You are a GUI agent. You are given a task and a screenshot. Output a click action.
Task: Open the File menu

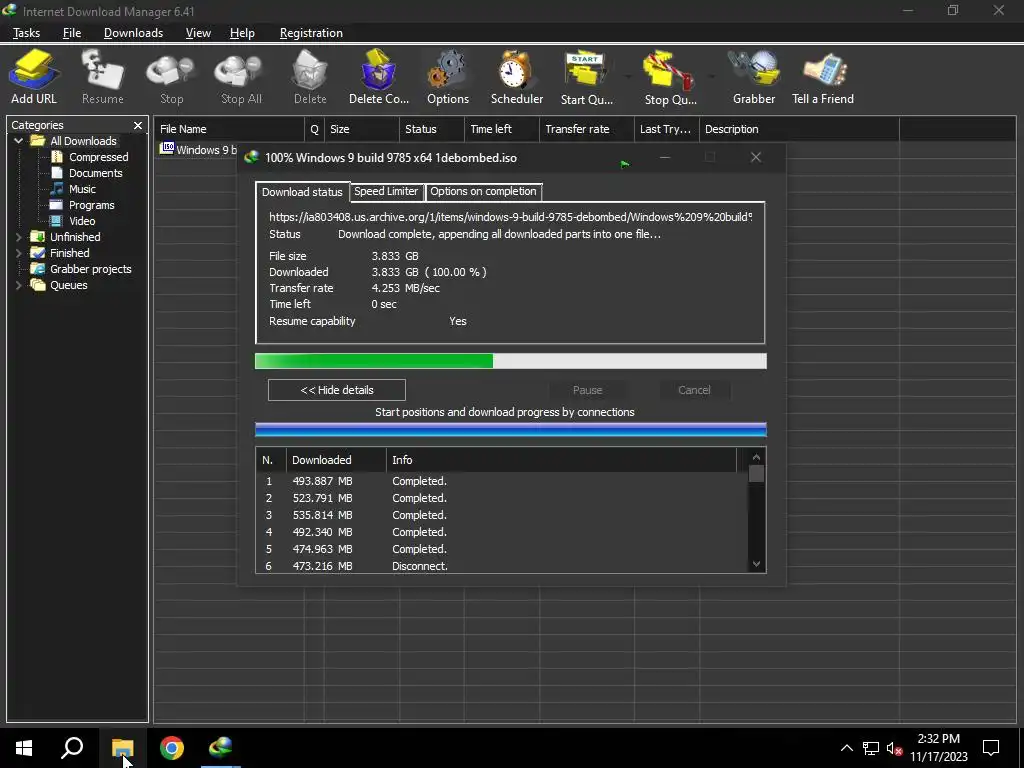[x=72, y=33]
